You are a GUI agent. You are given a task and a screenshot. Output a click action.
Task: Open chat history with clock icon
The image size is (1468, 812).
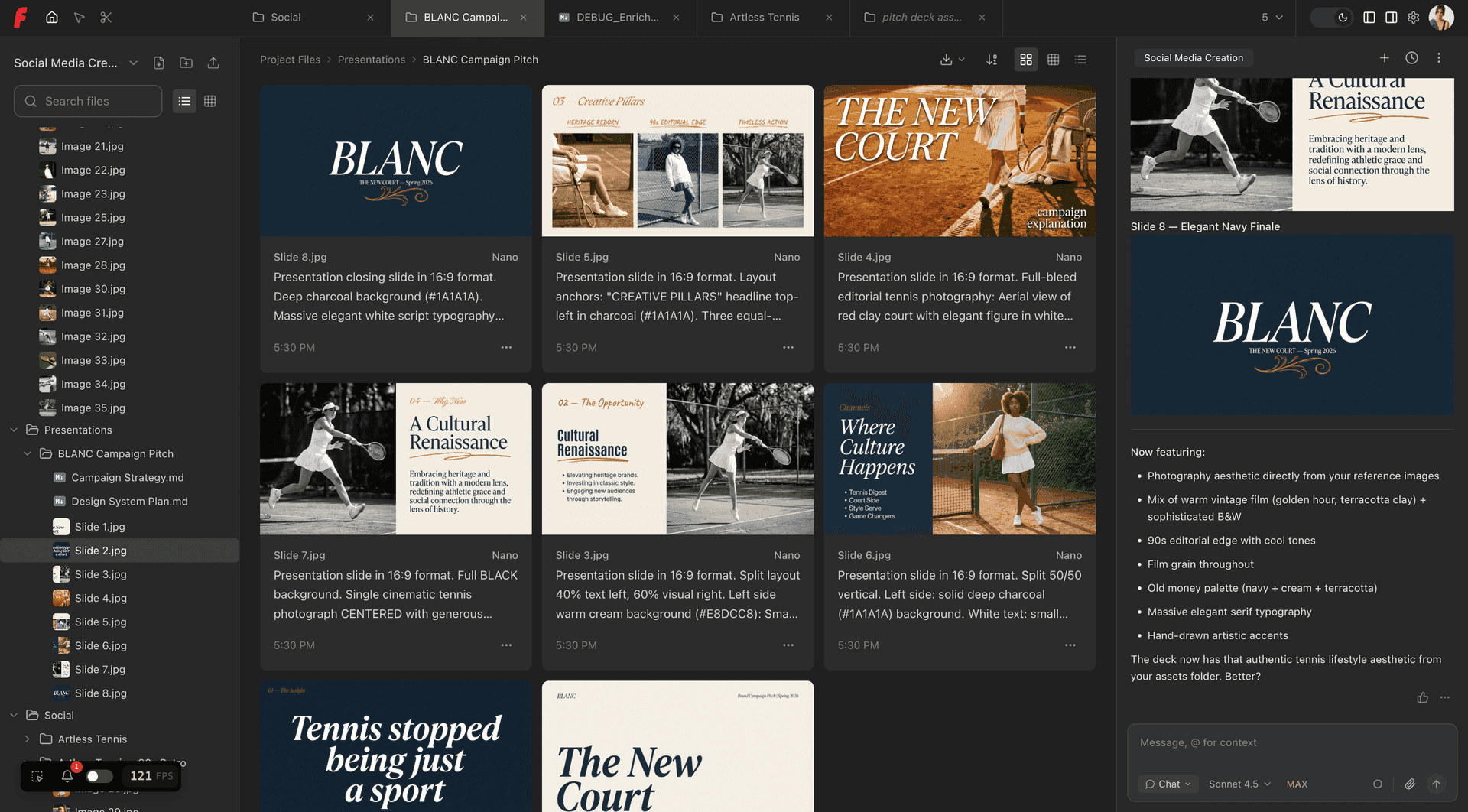click(1411, 57)
